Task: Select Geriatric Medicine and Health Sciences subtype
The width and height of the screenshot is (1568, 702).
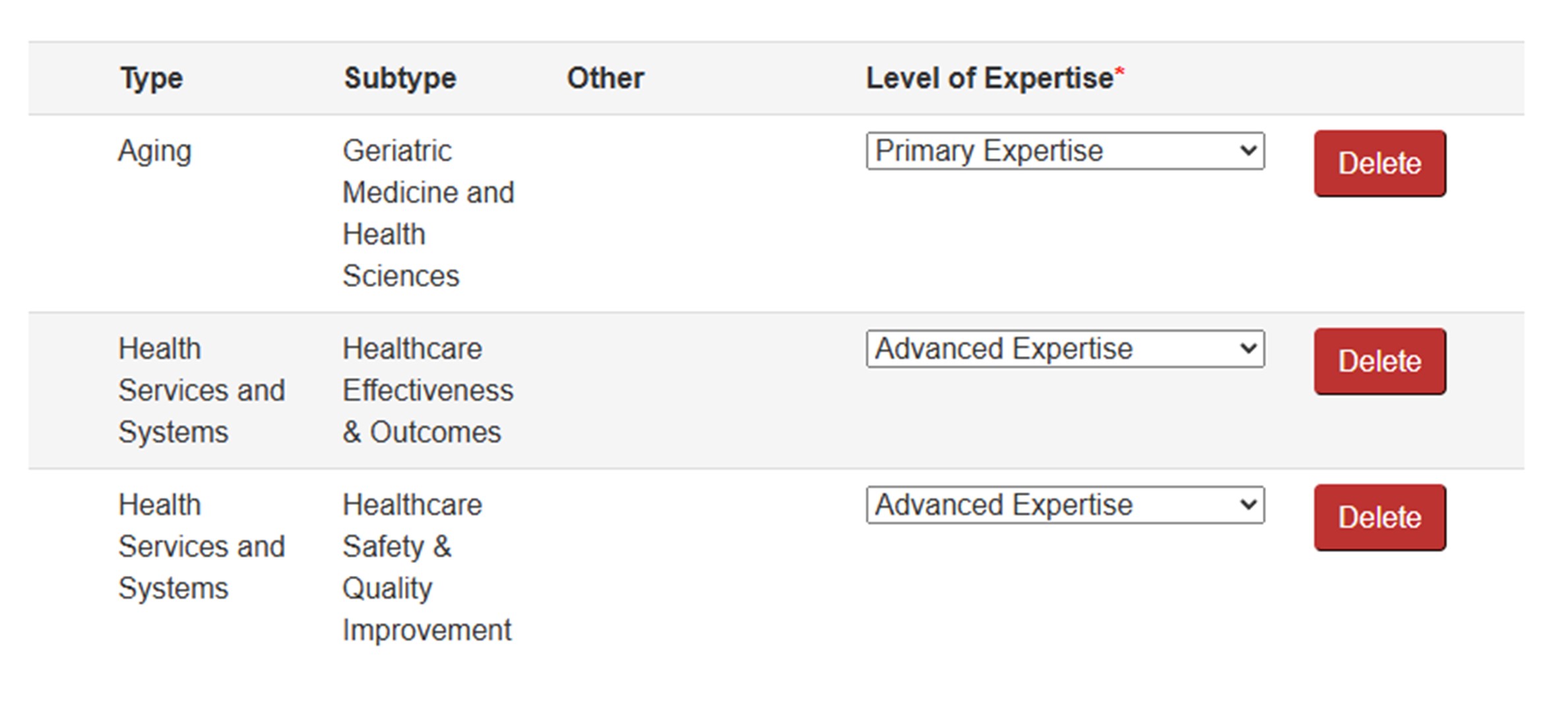Action: [427, 213]
